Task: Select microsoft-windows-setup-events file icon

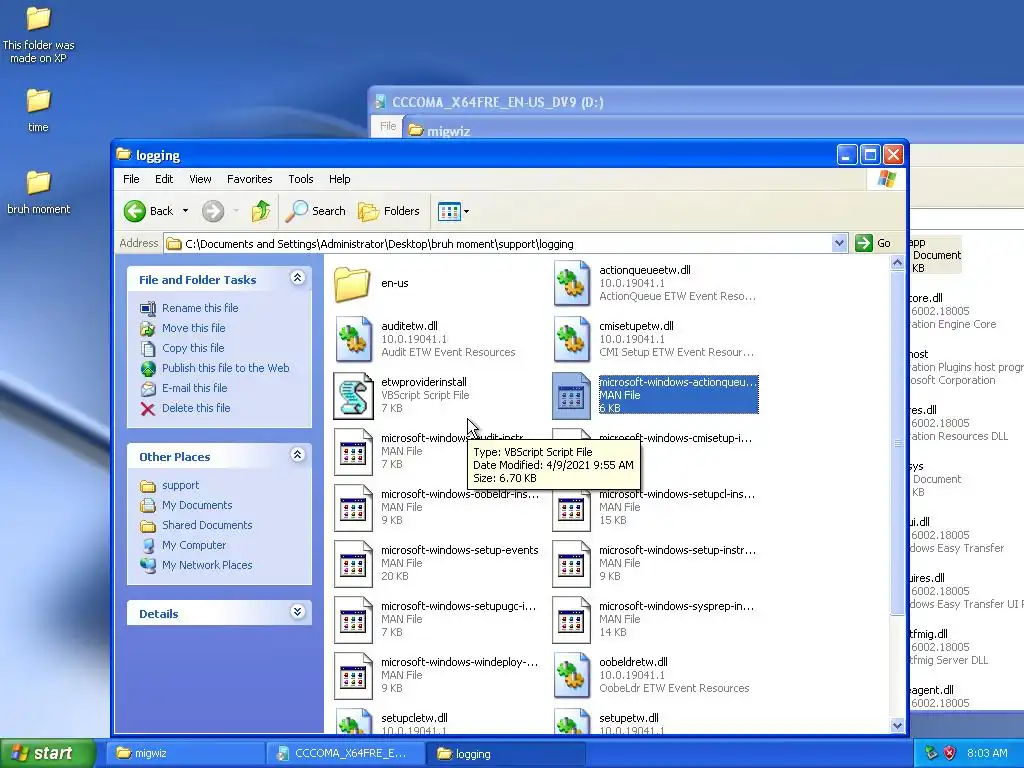Action: pyautogui.click(x=353, y=564)
